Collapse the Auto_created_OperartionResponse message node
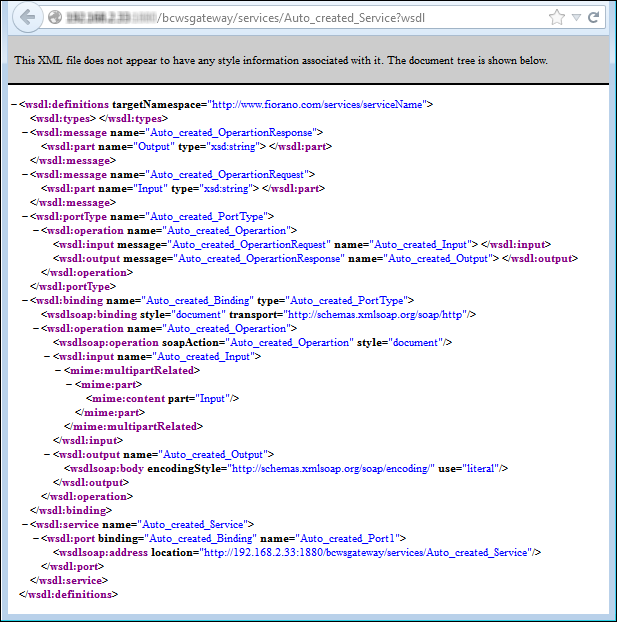 pos(25,132)
